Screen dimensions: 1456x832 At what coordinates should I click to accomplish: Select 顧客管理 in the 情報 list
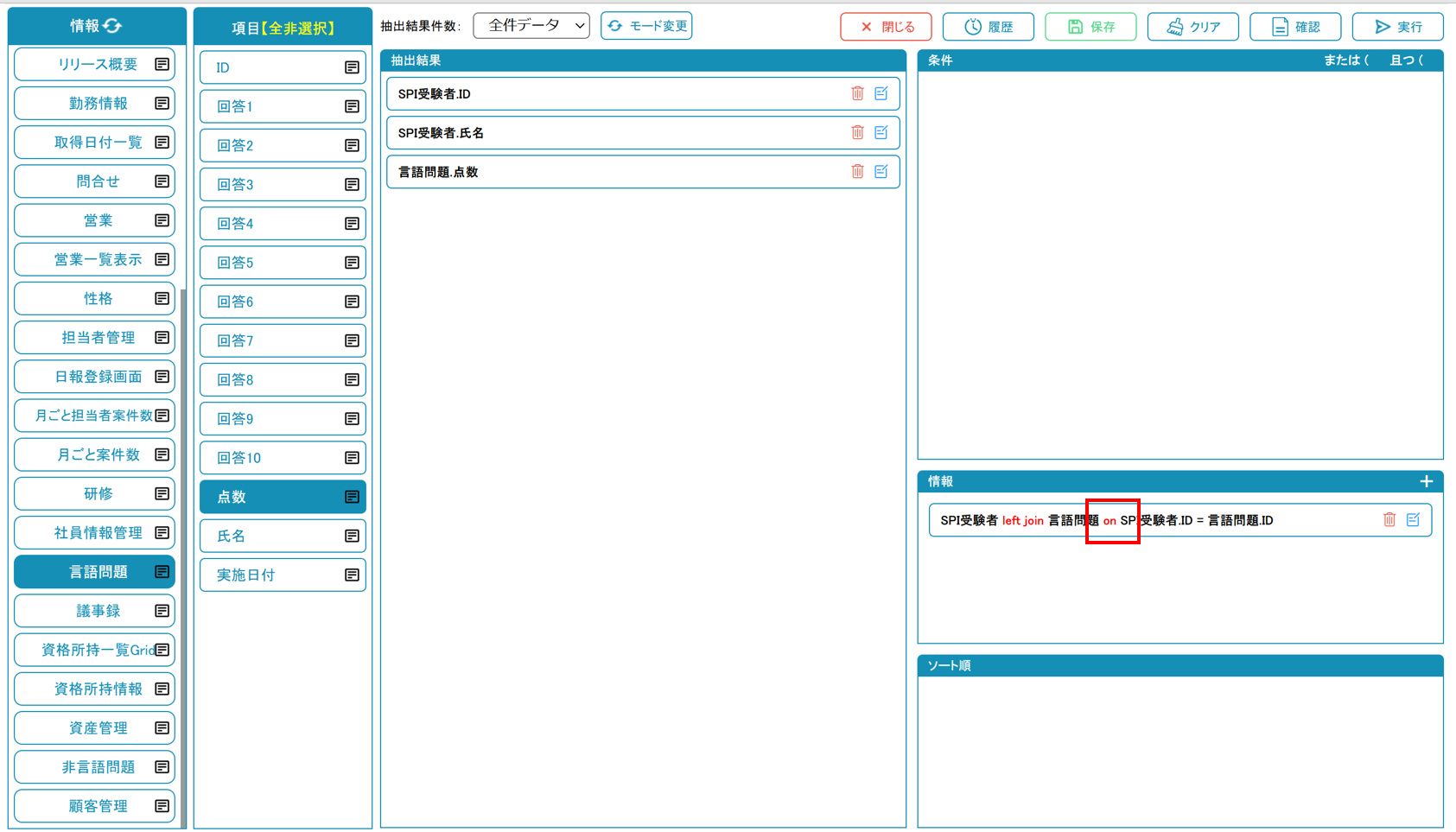(94, 806)
